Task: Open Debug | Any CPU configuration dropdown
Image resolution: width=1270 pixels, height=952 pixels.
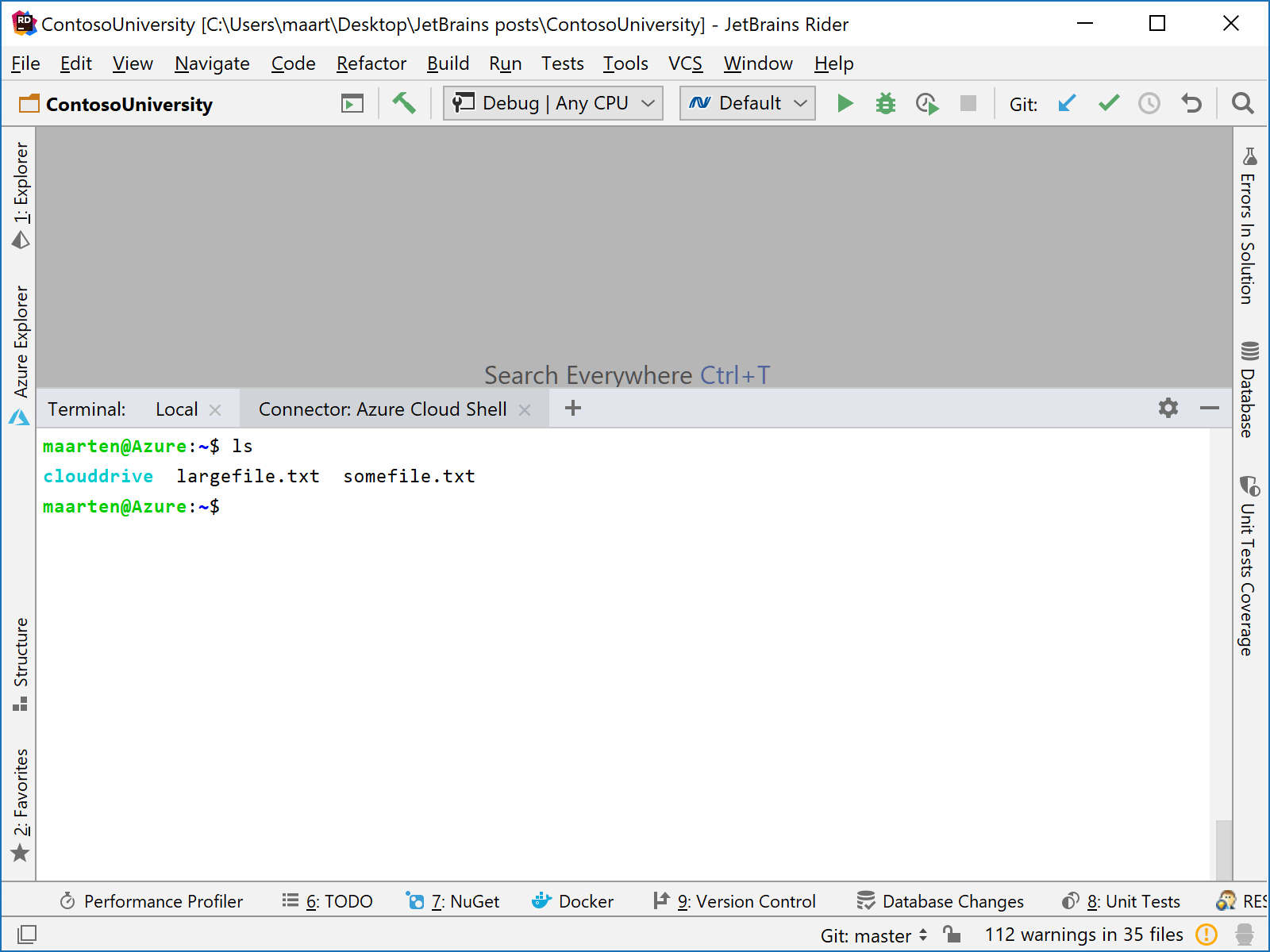Action: pos(553,103)
